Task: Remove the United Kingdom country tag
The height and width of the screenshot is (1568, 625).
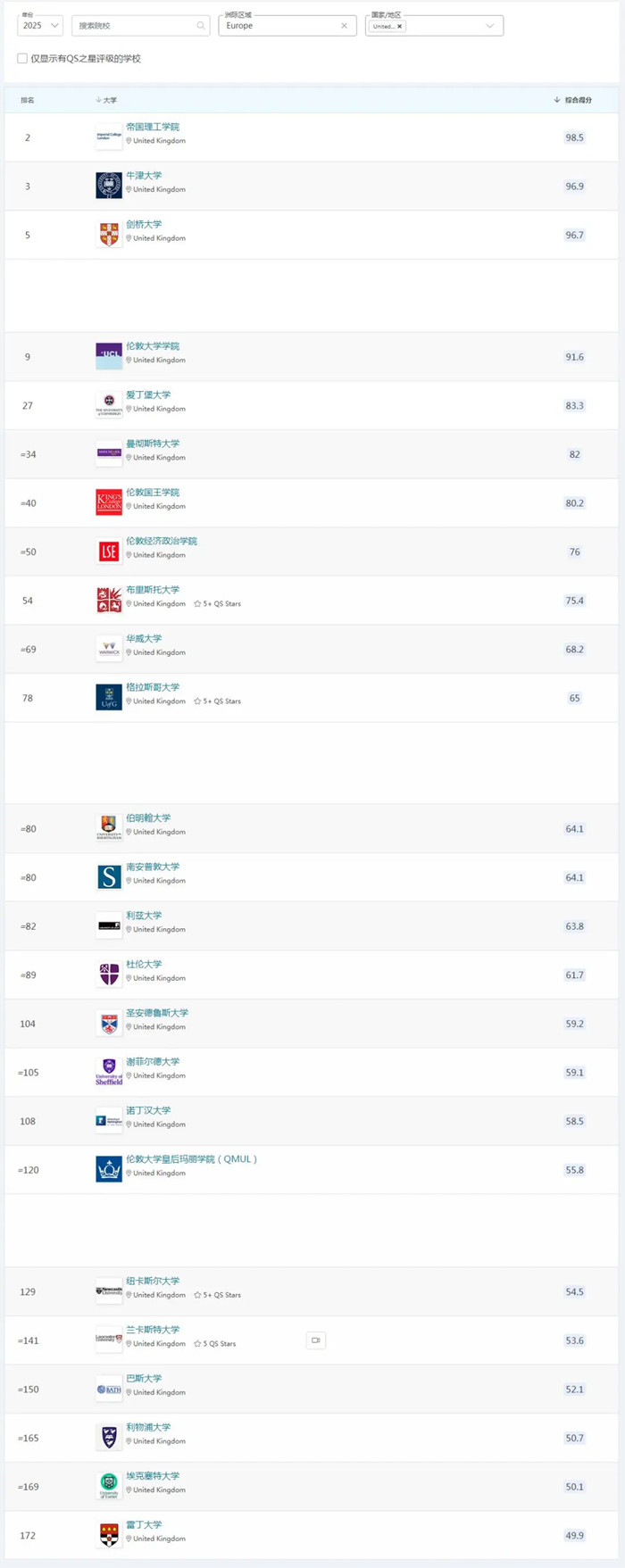Action: [x=399, y=27]
